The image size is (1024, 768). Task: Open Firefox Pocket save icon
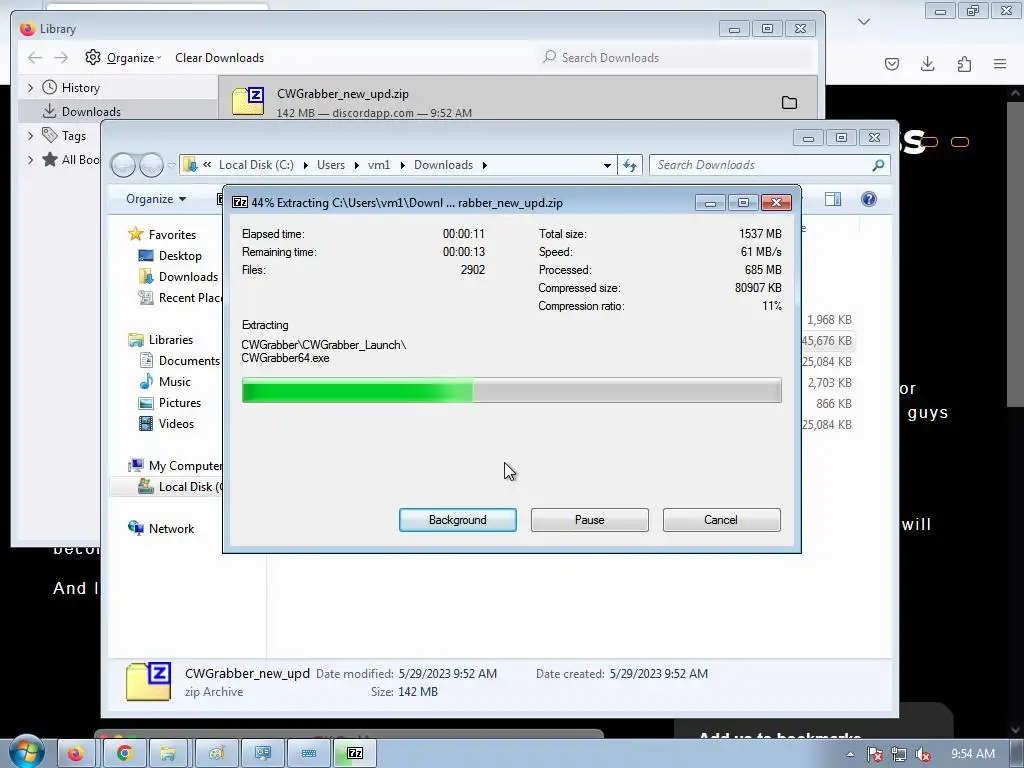pos(891,64)
